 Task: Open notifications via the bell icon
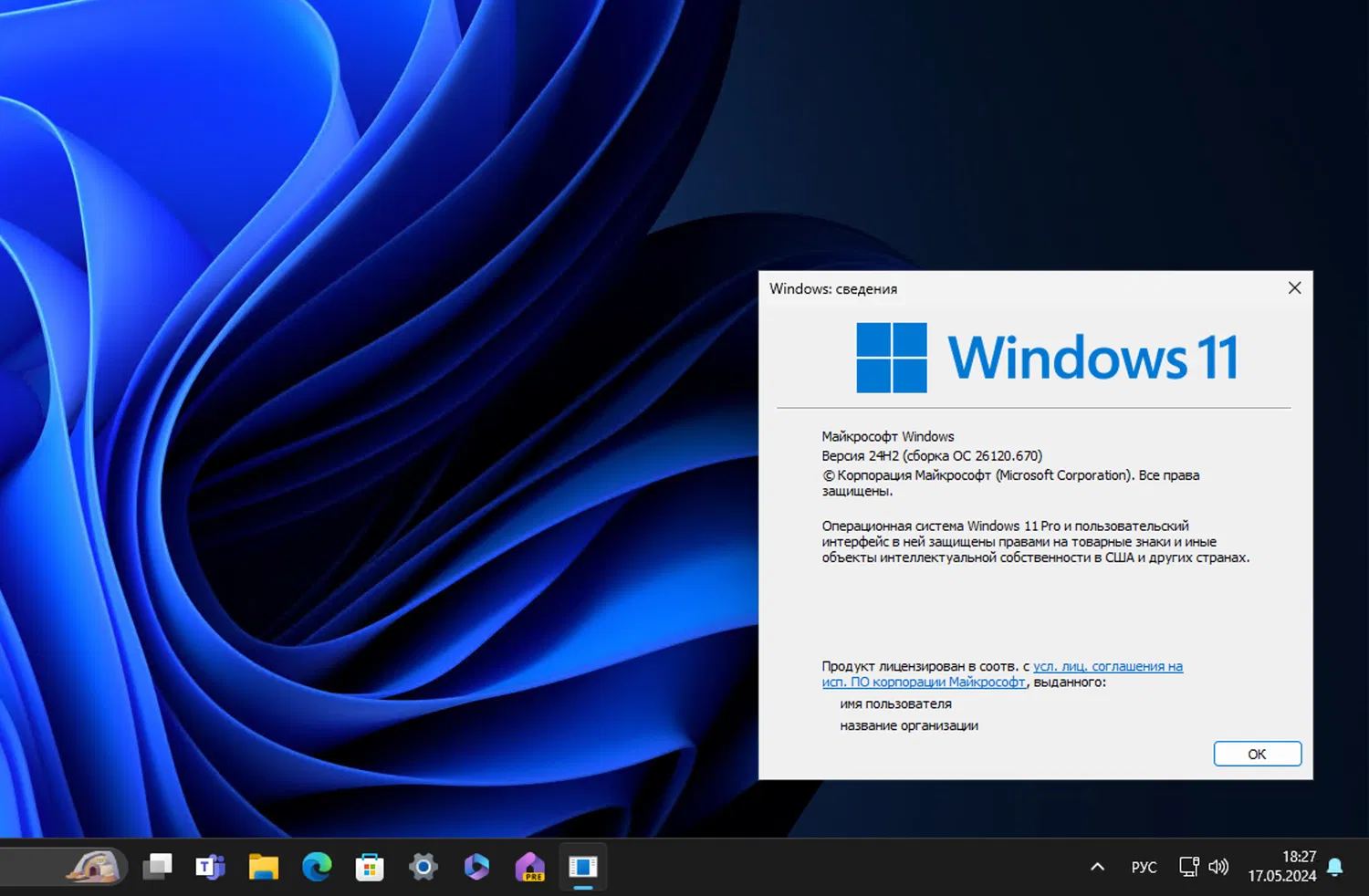tap(1334, 867)
